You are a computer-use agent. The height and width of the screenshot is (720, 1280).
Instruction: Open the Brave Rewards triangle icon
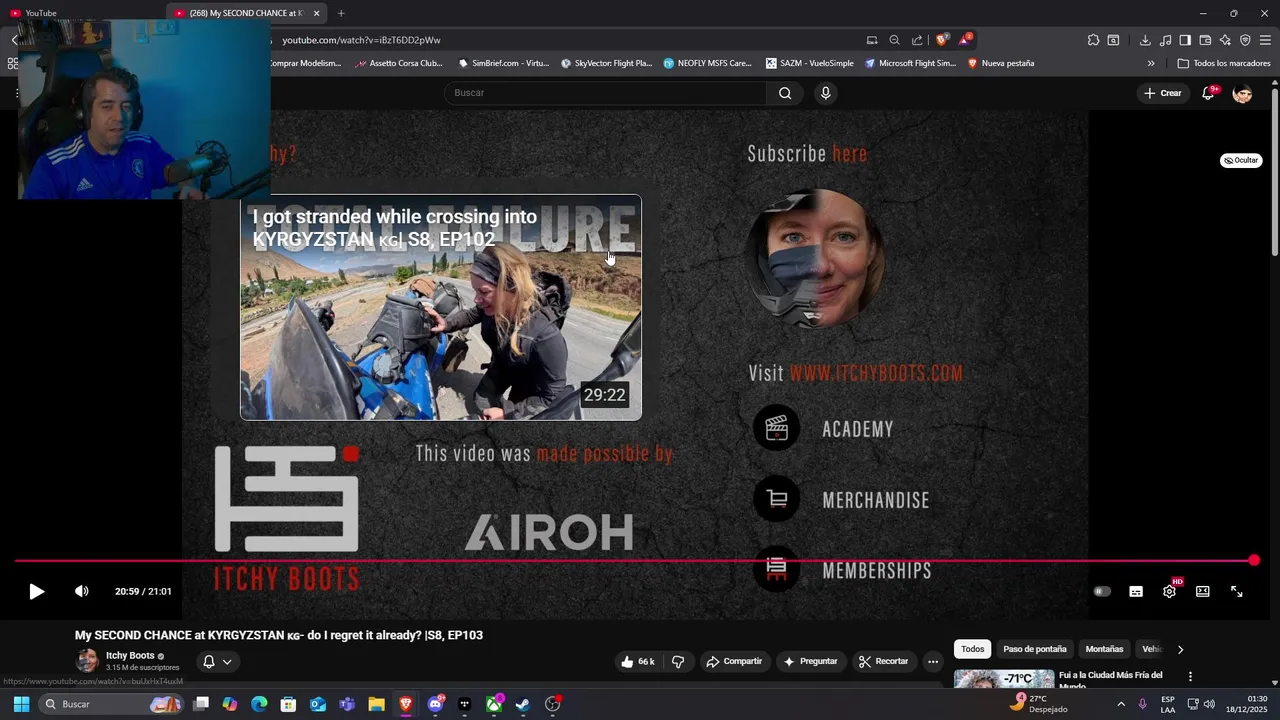click(x=965, y=40)
